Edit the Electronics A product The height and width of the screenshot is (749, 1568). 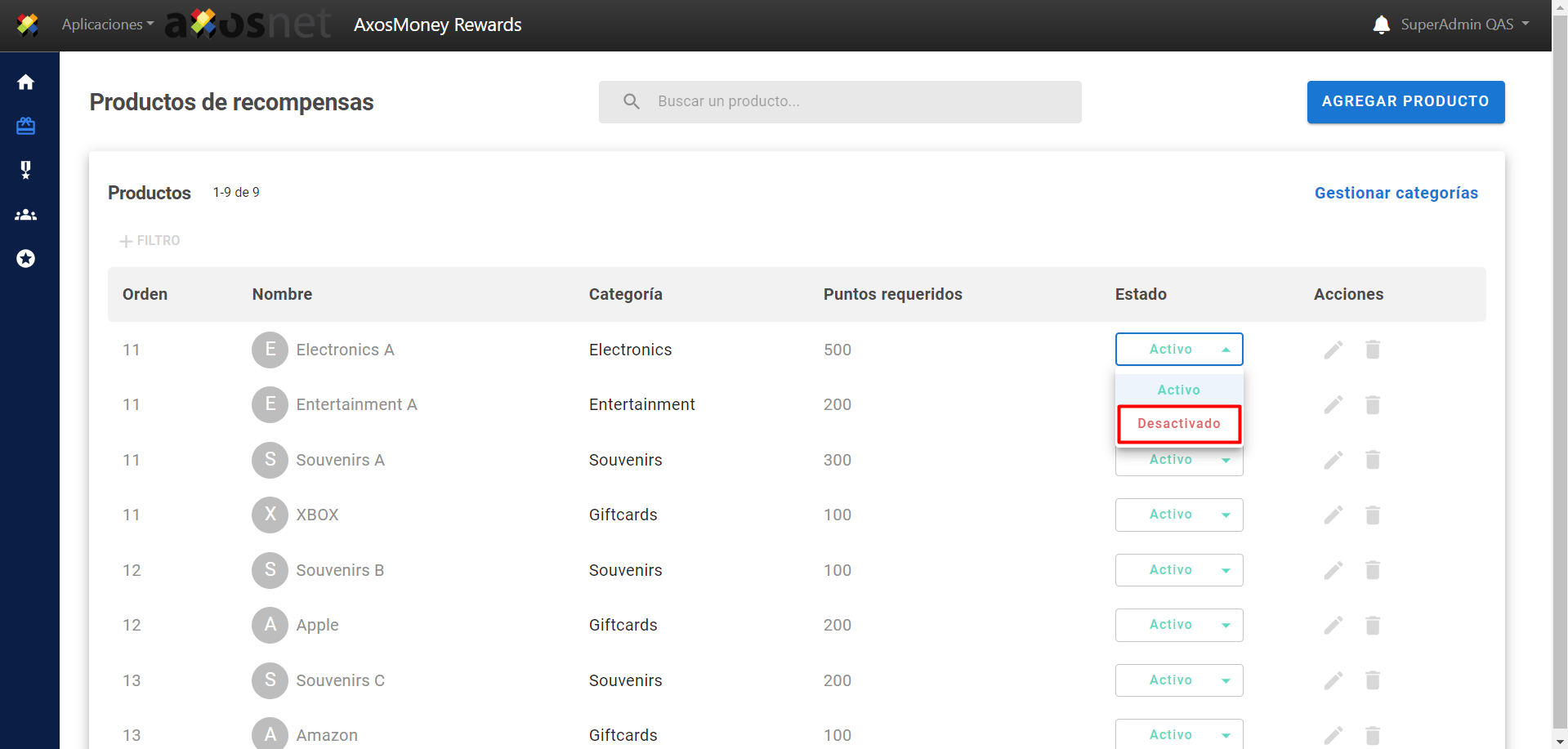[1333, 350]
